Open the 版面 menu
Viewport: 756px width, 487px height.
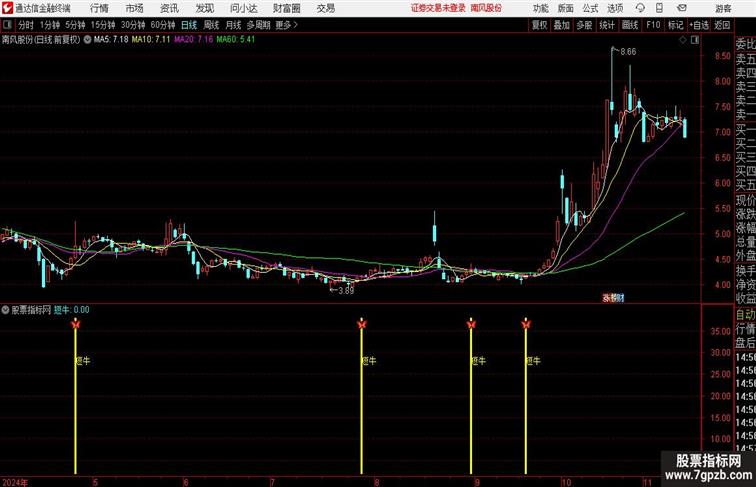[566, 8]
